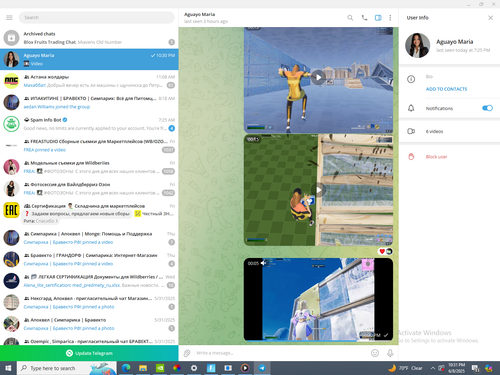Open the Астана жолдары group chat
The height and width of the screenshot is (375, 500).
coord(89,81)
